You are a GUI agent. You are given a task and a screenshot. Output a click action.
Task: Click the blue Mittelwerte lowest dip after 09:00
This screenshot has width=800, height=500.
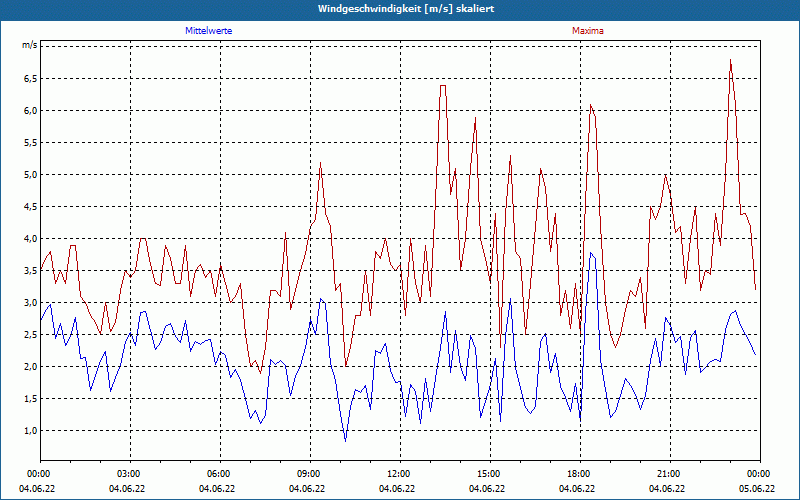click(x=345, y=440)
